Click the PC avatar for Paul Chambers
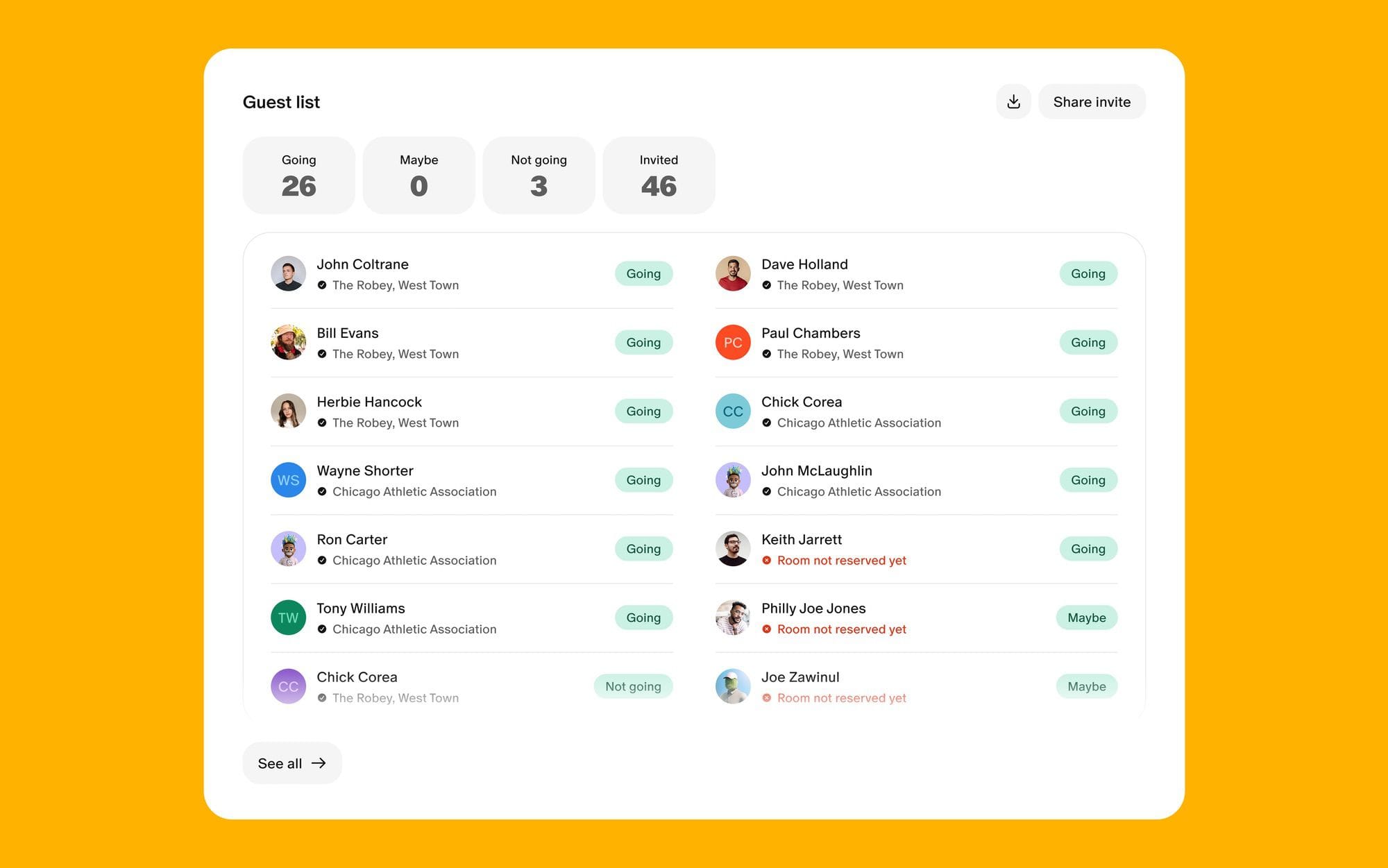 click(x=733, y=342)
